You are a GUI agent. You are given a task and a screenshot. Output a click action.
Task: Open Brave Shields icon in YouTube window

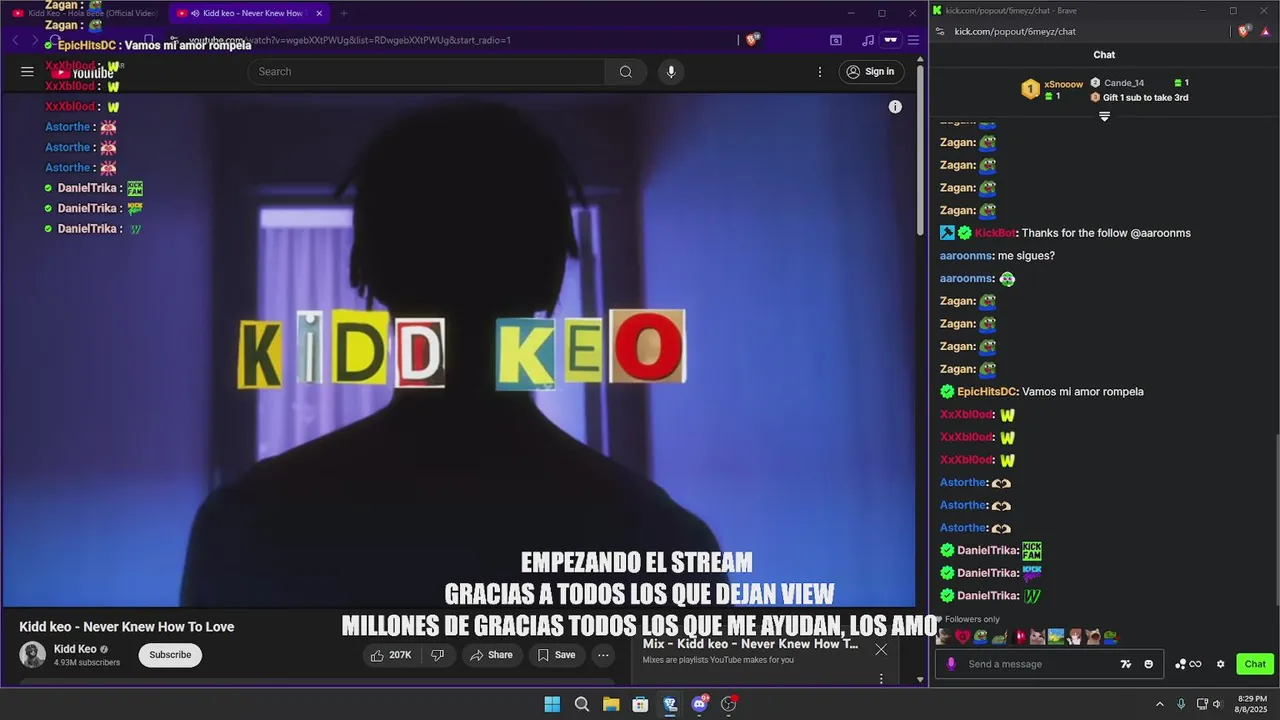click(x=753, y=40)
